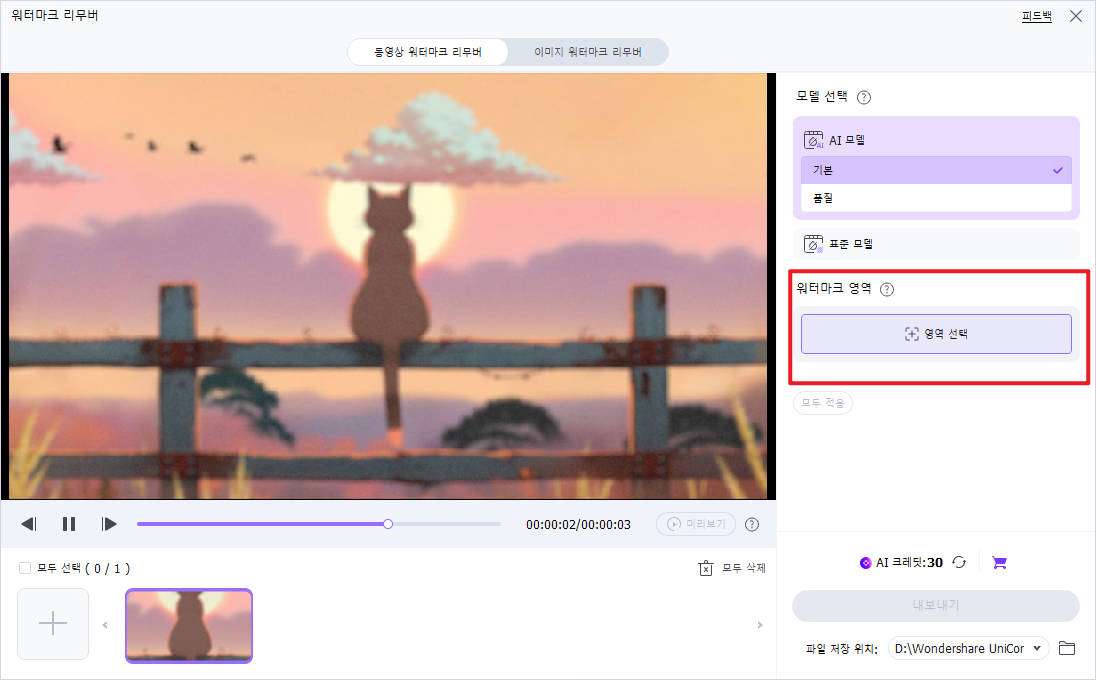Step back to the previous frame

click(29, 523)
